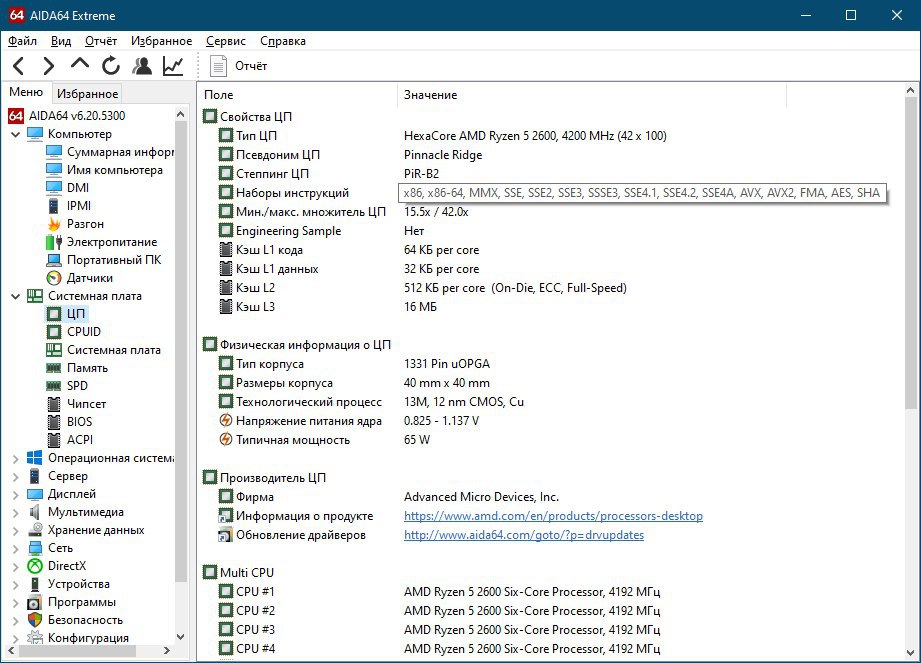Select Суммарная информация monitor icon in tree
This screenshot has width=921, height=663.
[x=54, y=152]
